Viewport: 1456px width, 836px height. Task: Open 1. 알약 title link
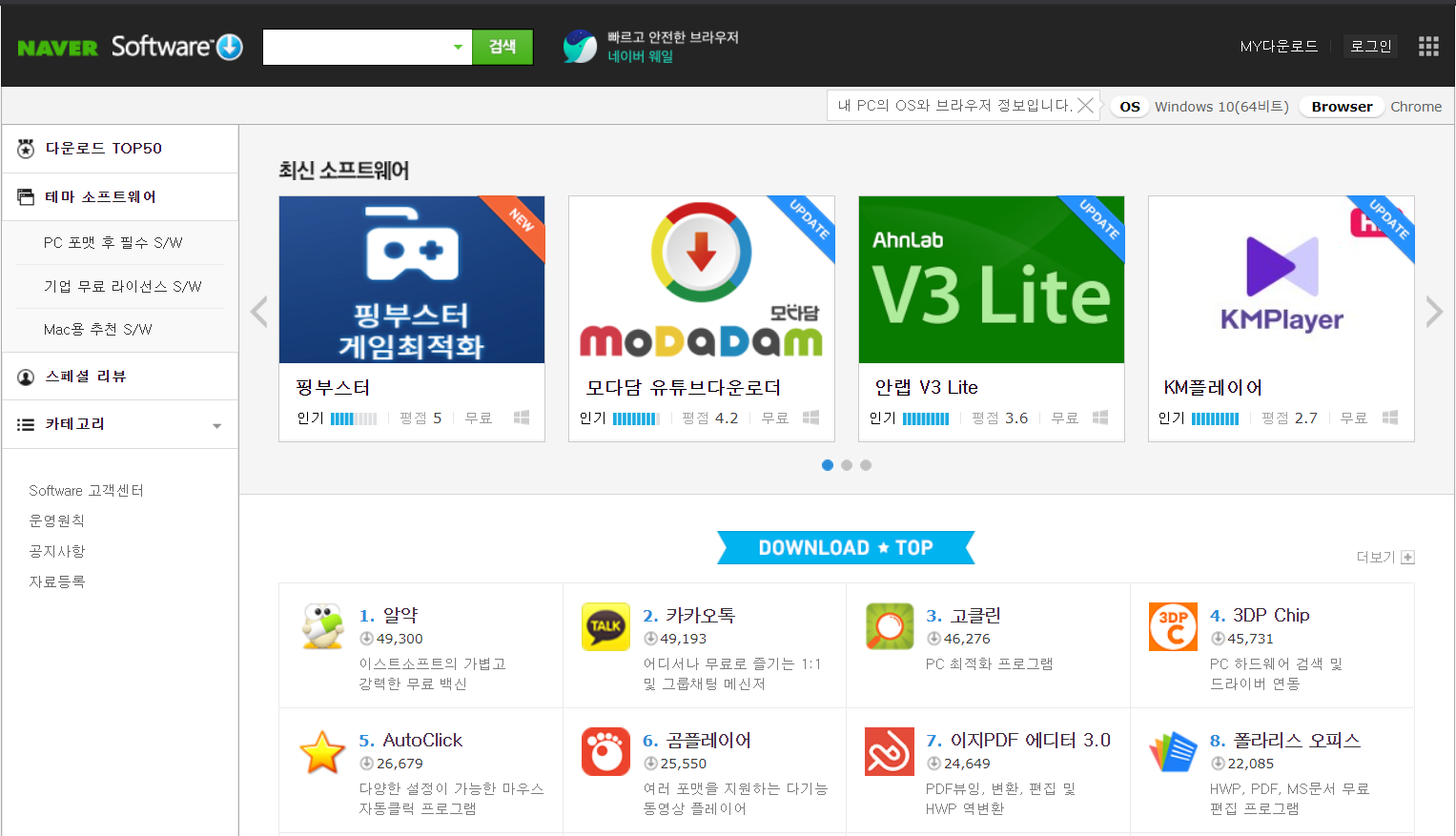(388, 616)
